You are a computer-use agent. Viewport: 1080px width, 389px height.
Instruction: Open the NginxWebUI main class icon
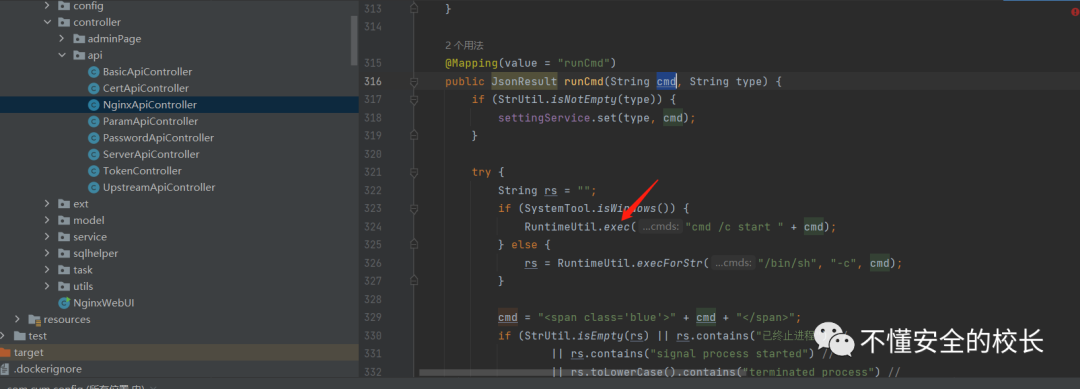[64, 303]
